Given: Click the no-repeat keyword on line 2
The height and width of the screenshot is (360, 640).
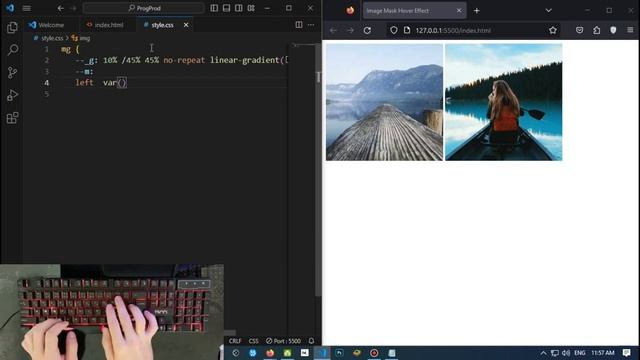Looking at the screenshot, I should [x=184, y=60].
